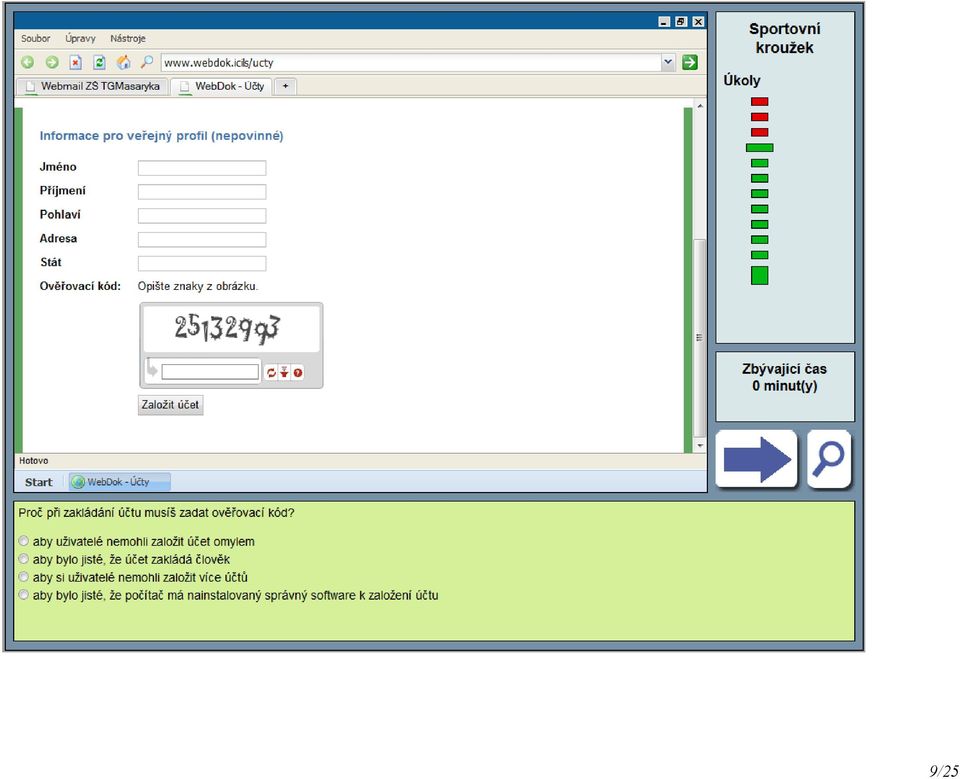This screenshot has height=779, width=960.
Task: Select answer 'aby bylo jisté, že účet zakládá člověk'
Action: pyautogui.click(x=23, y=559)
